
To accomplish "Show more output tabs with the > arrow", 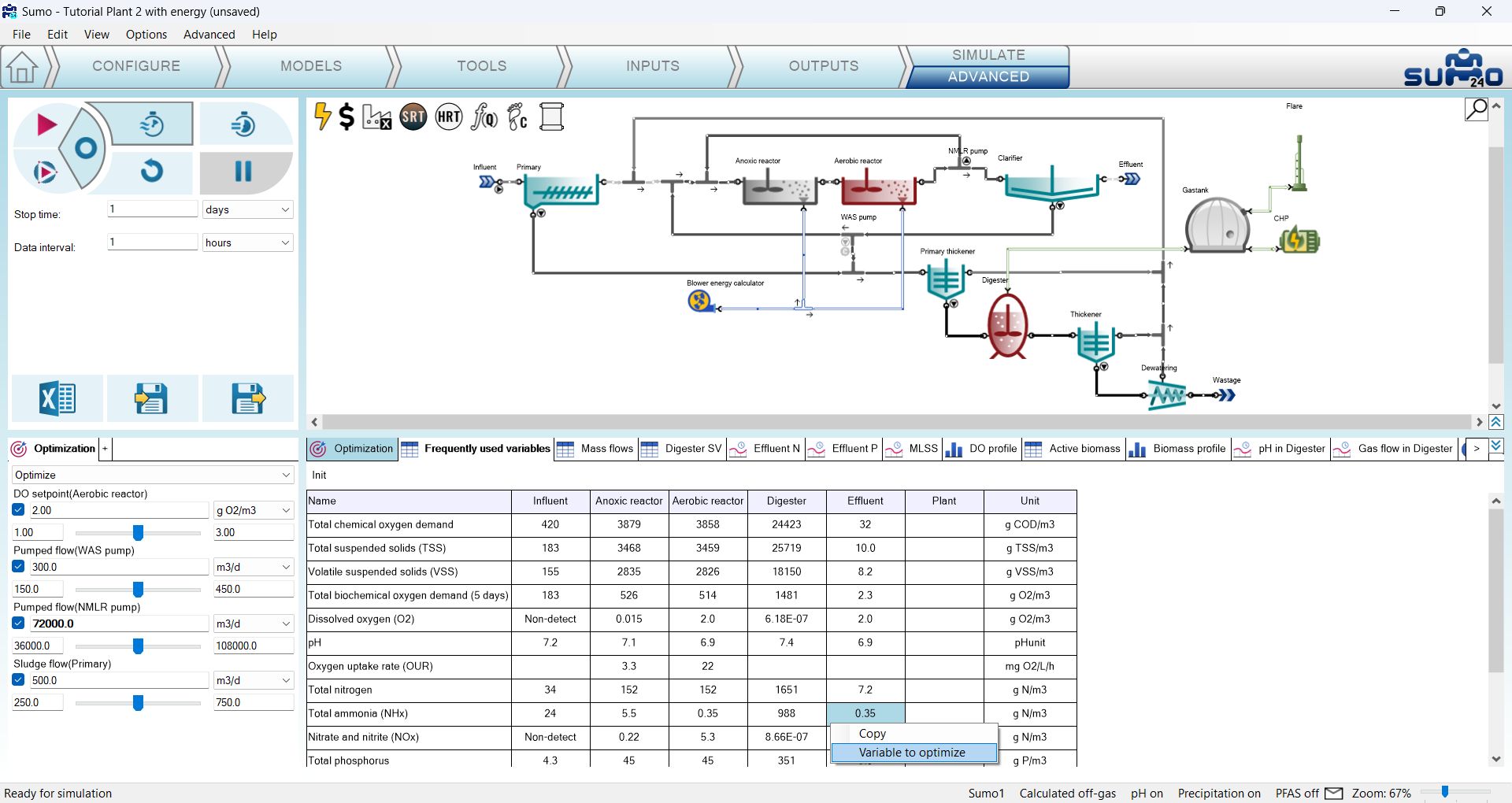I will pos(1477,449).
